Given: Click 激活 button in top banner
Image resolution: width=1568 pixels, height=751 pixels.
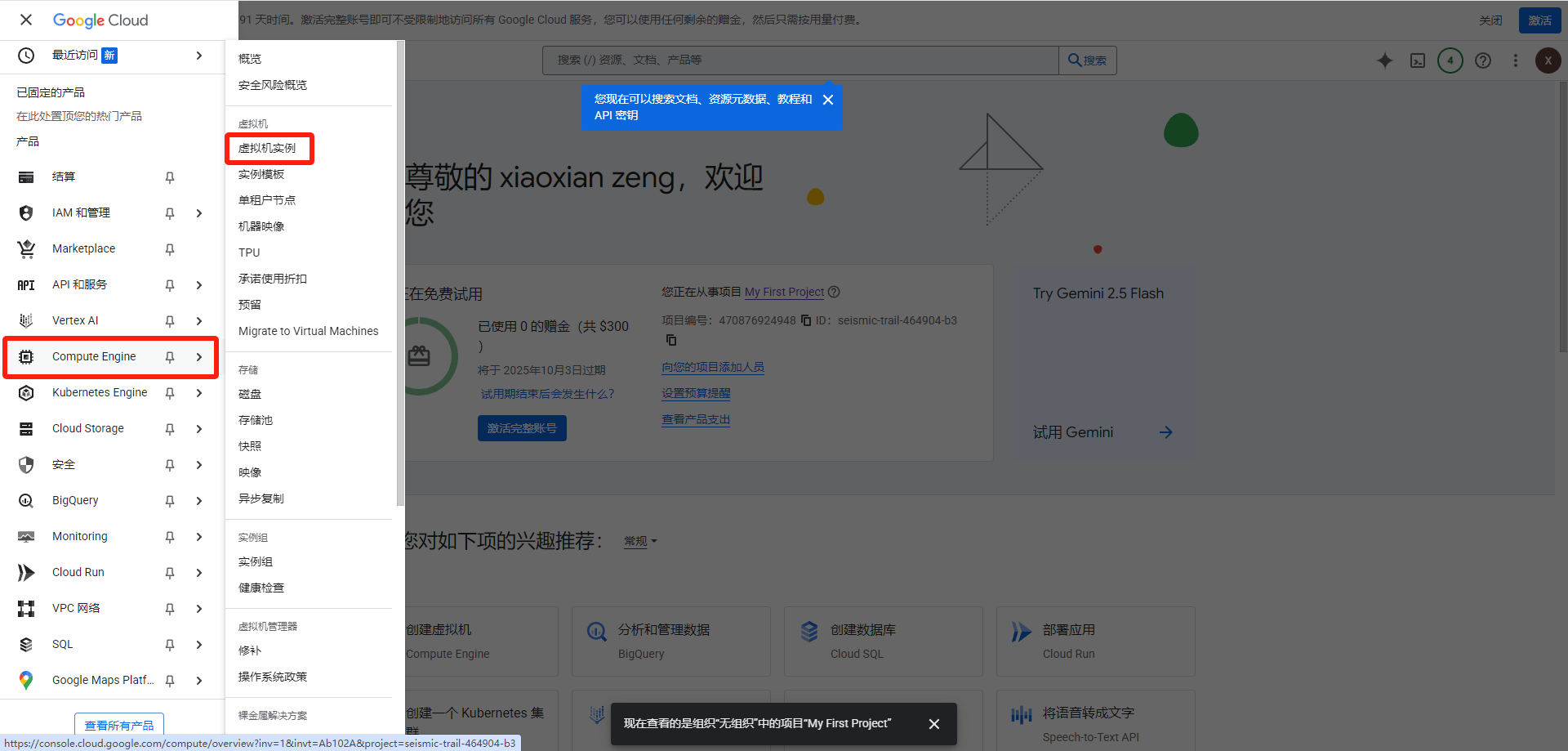Looking at the screenshot, I should (1539, 20).
